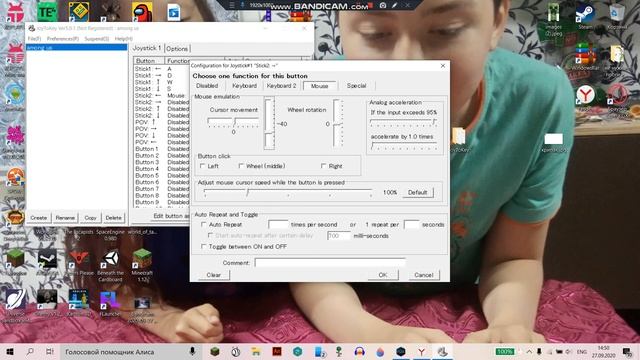Image resolution: width=640 pixels, height=360 pixels.
Task: Adjust the input exceeds threshold slider
Action: (404, 122)
